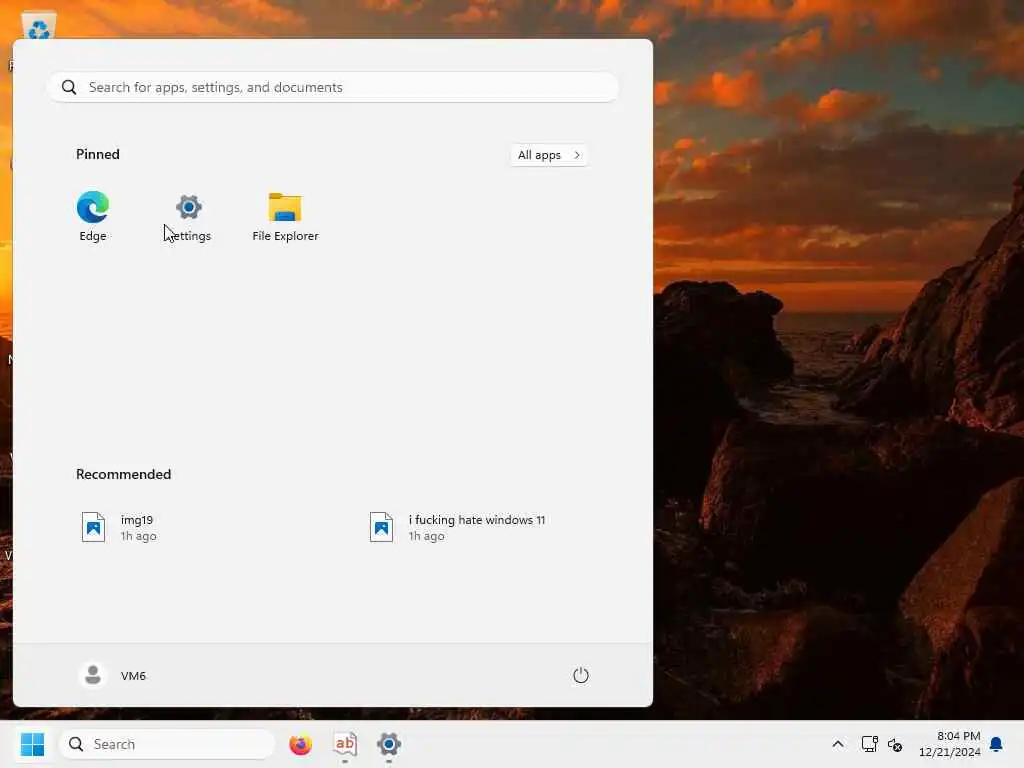Image resolution: width=1024 pixels, height=768 pixels.
Task: Click the magnifier icon in the Start search bar
Action: [69, 87]
